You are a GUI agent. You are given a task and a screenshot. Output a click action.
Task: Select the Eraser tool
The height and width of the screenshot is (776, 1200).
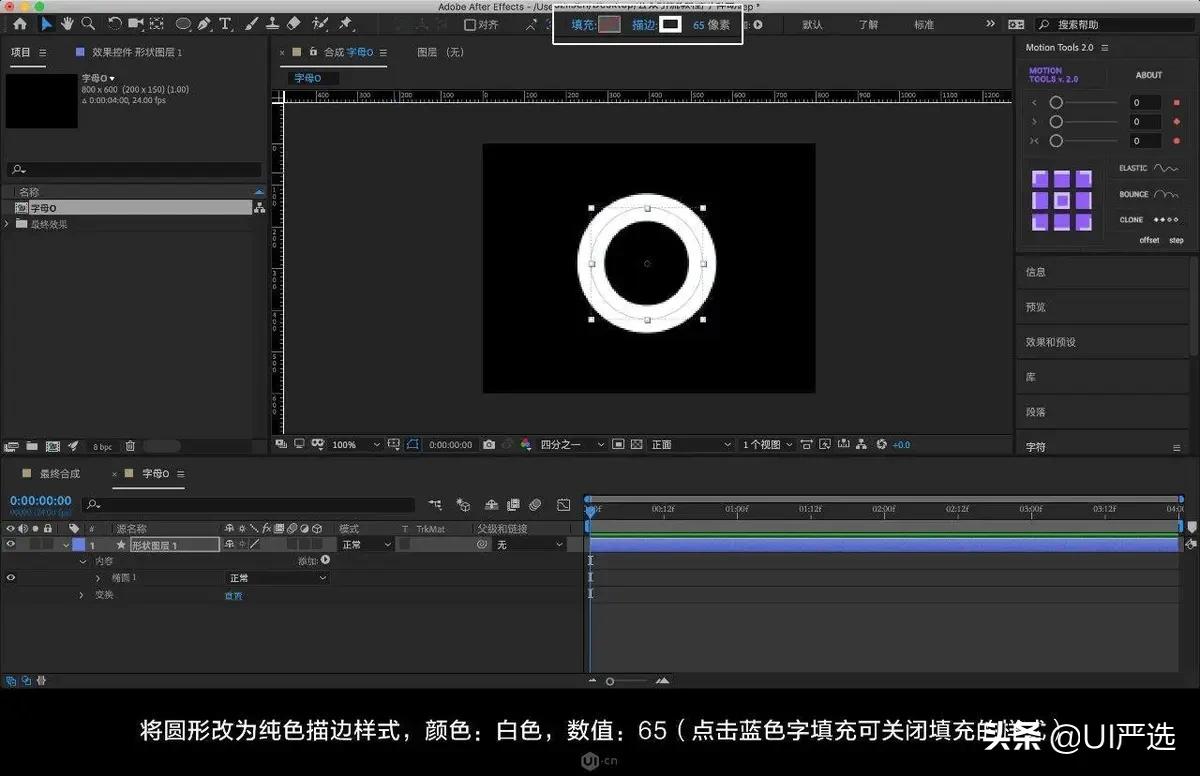coord(292,22)
